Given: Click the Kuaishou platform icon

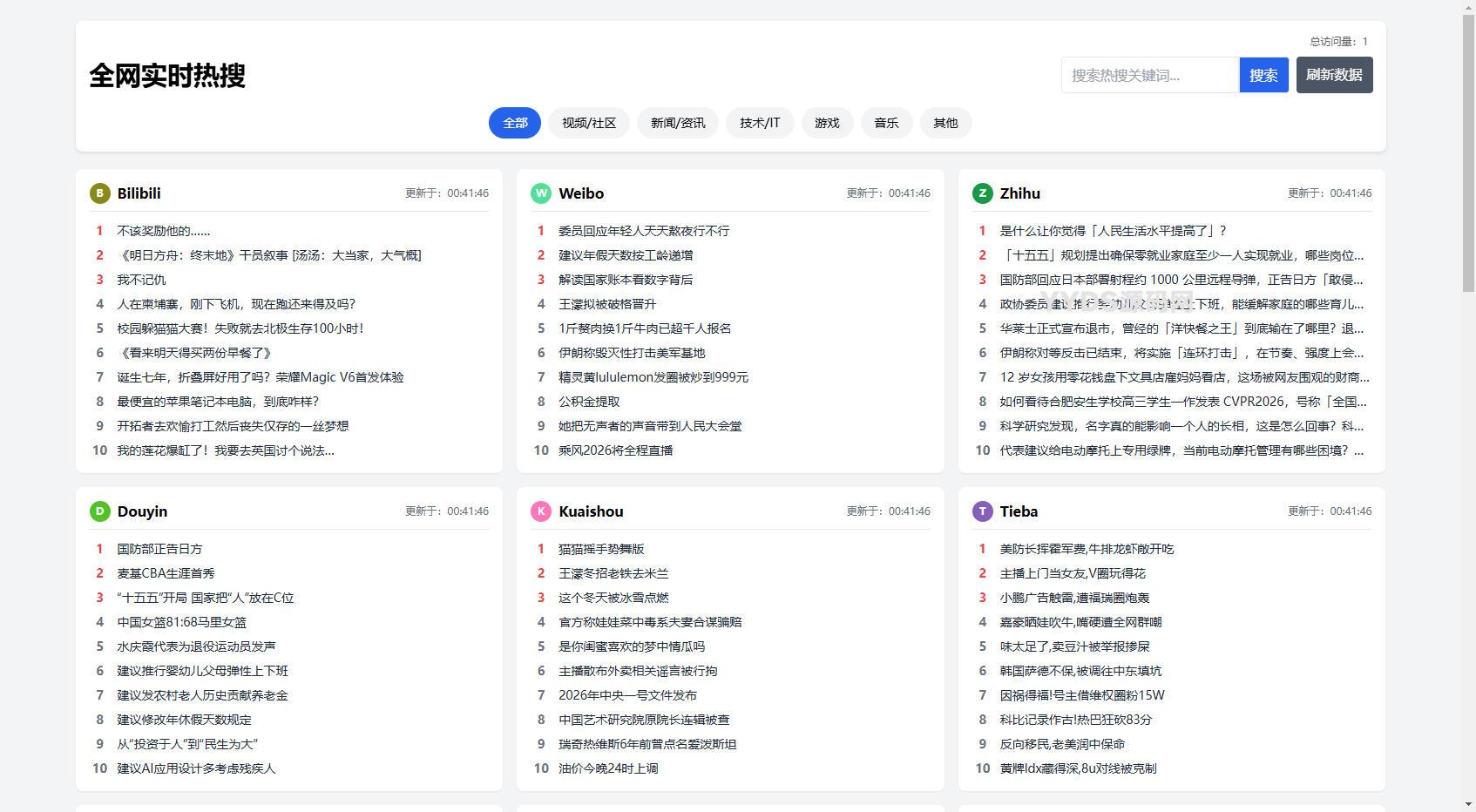Looking at the screenshot, I should tap(541, 511).
